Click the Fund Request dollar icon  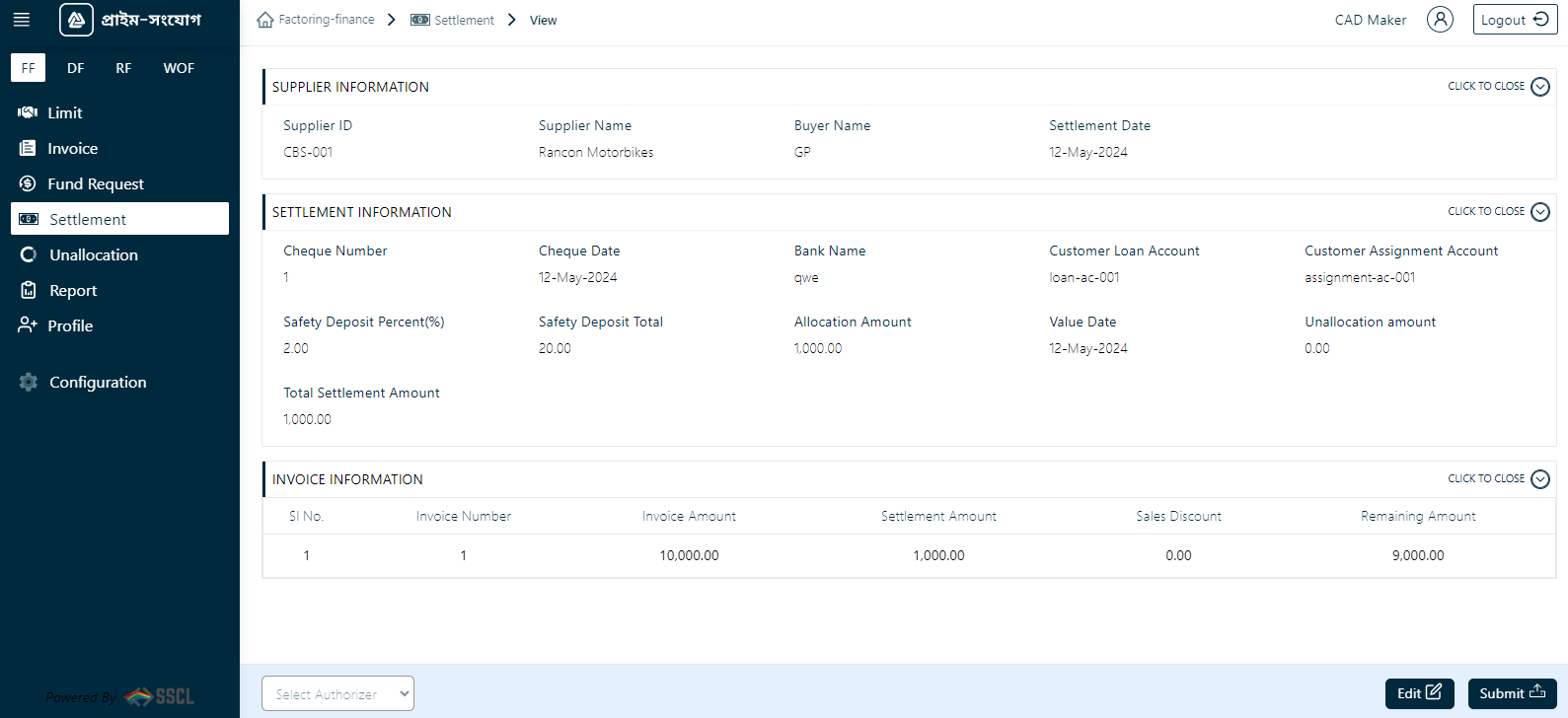pyautogui.click(x=28, y=183)
